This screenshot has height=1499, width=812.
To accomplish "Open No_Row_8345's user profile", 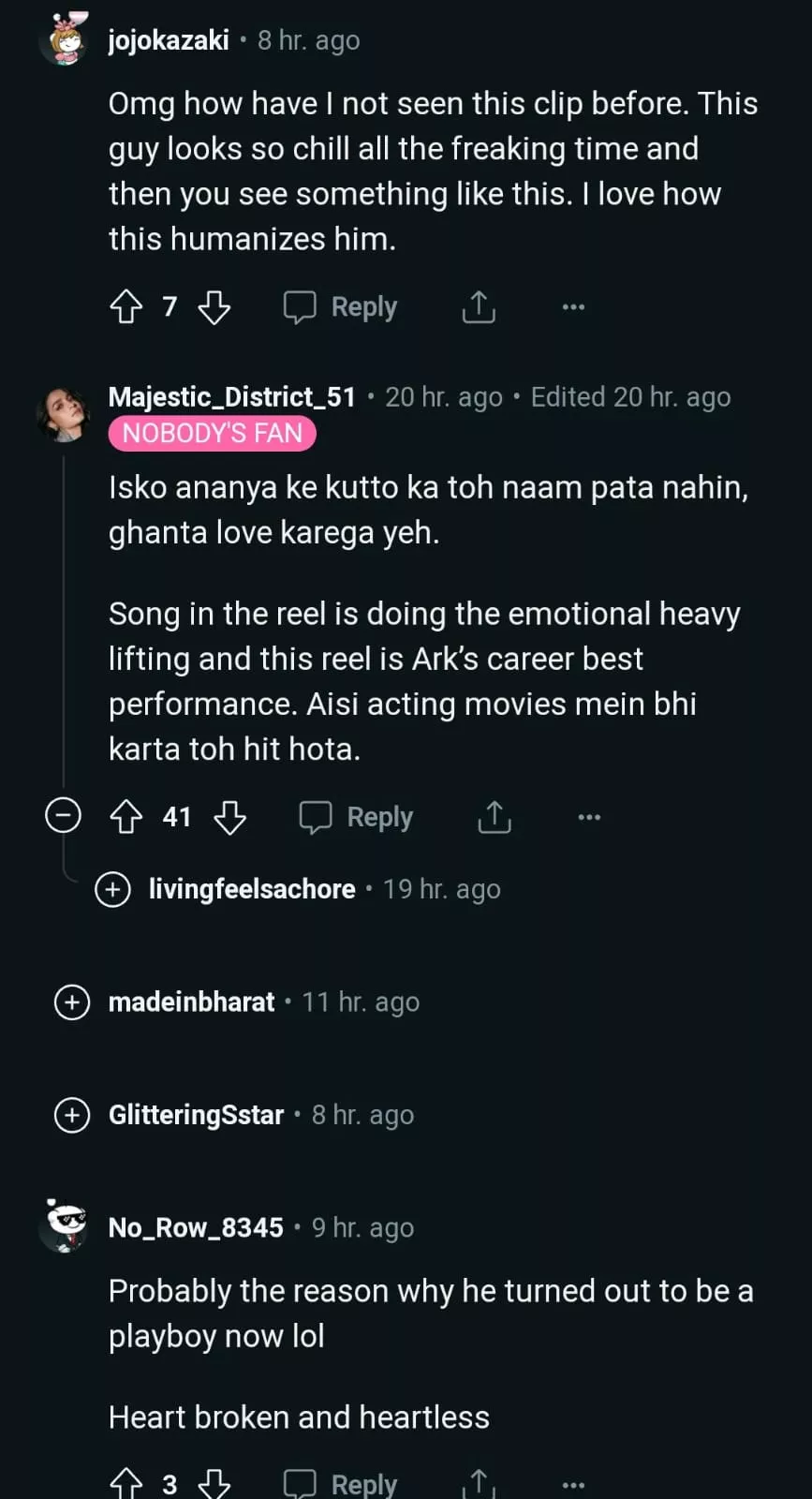I will click(196, 1227).
